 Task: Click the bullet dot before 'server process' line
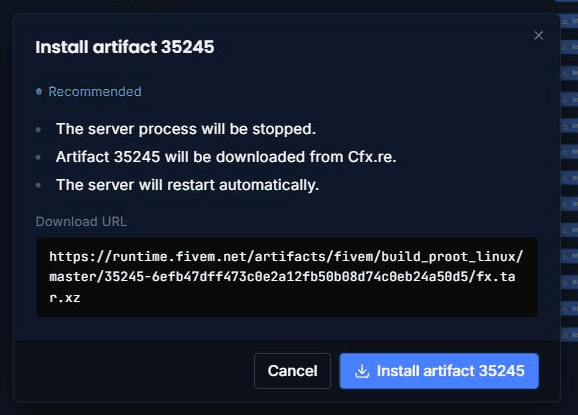click(x=38, y=129)
